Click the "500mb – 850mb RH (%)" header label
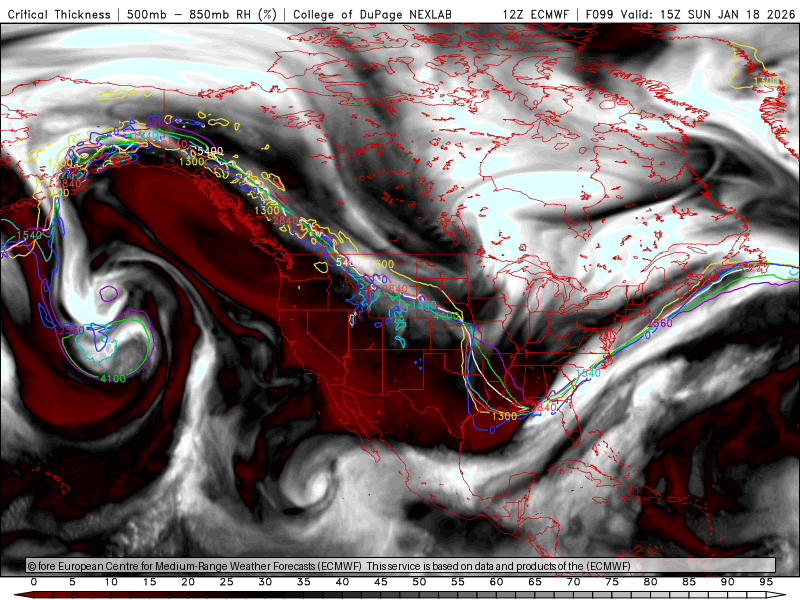This screenshot has width=800, height=600. (x=202, y=14)
